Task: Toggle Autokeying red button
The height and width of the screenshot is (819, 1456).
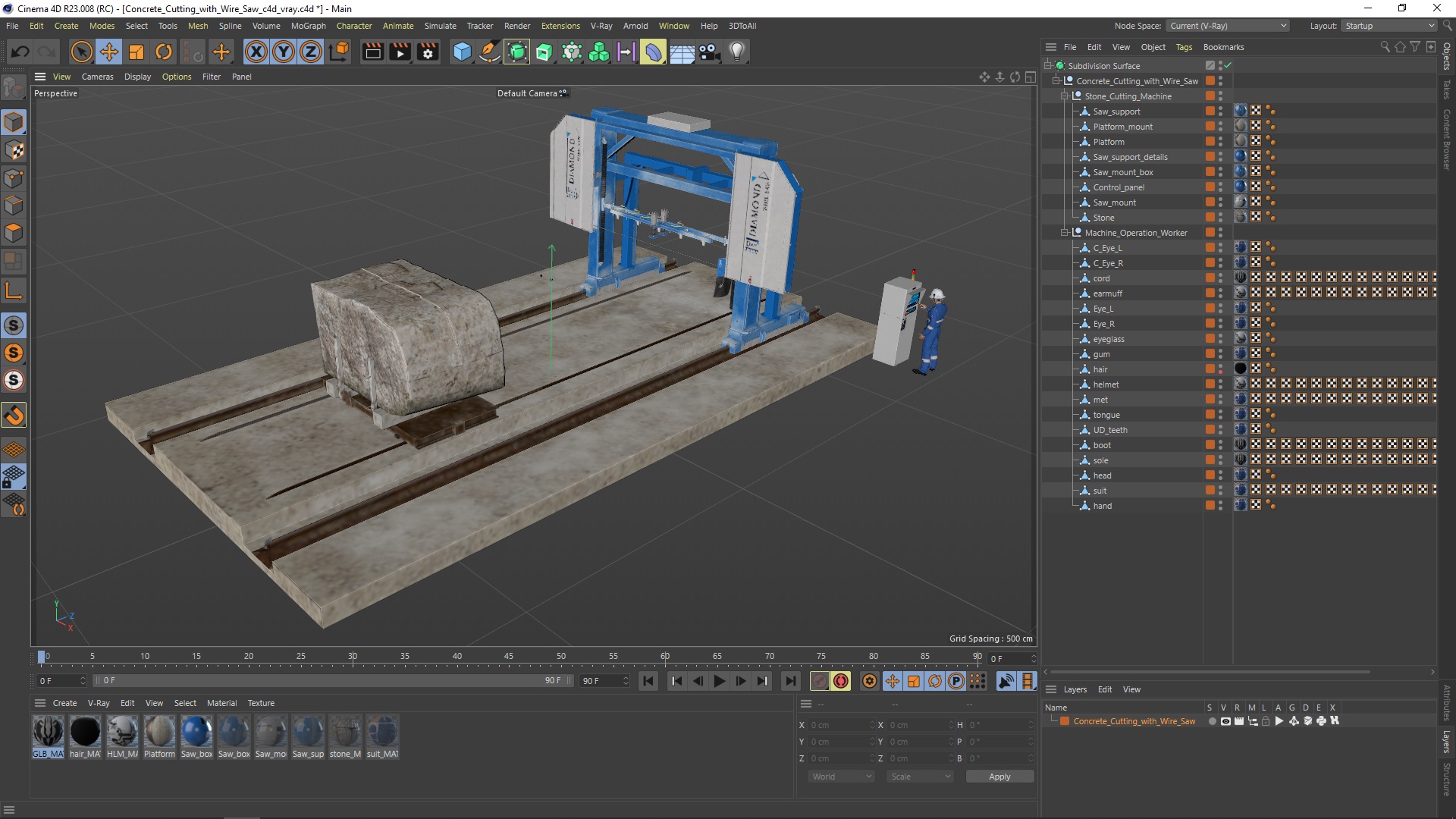Action: click(x=841, y=681)
